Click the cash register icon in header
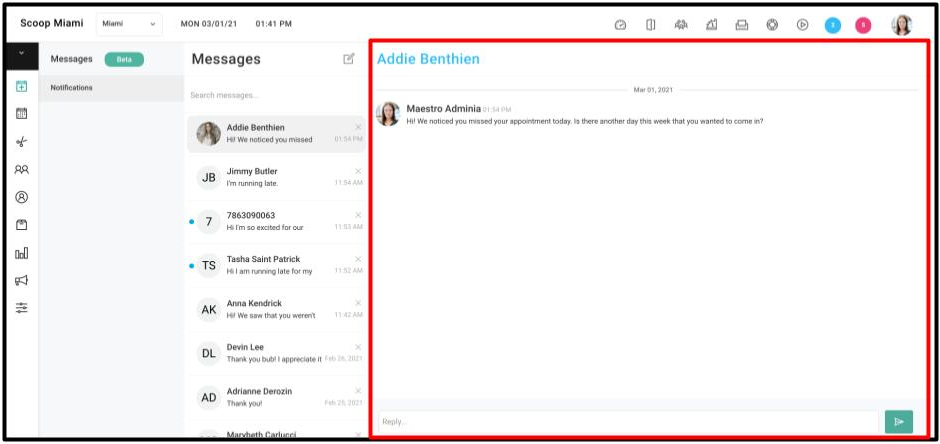This screenshot has height=444, width=940. (x=712, y=25)
